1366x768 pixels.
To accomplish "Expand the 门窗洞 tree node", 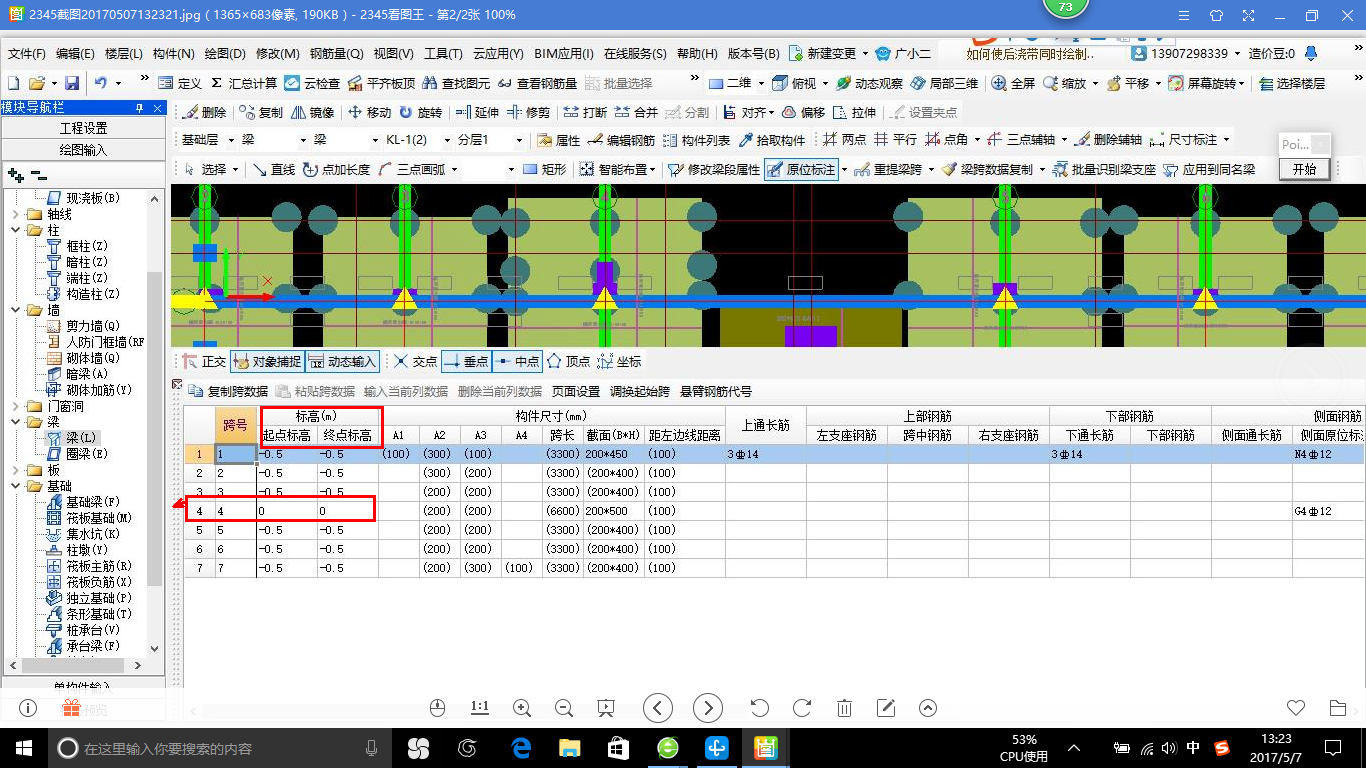I will click(16, 406).
